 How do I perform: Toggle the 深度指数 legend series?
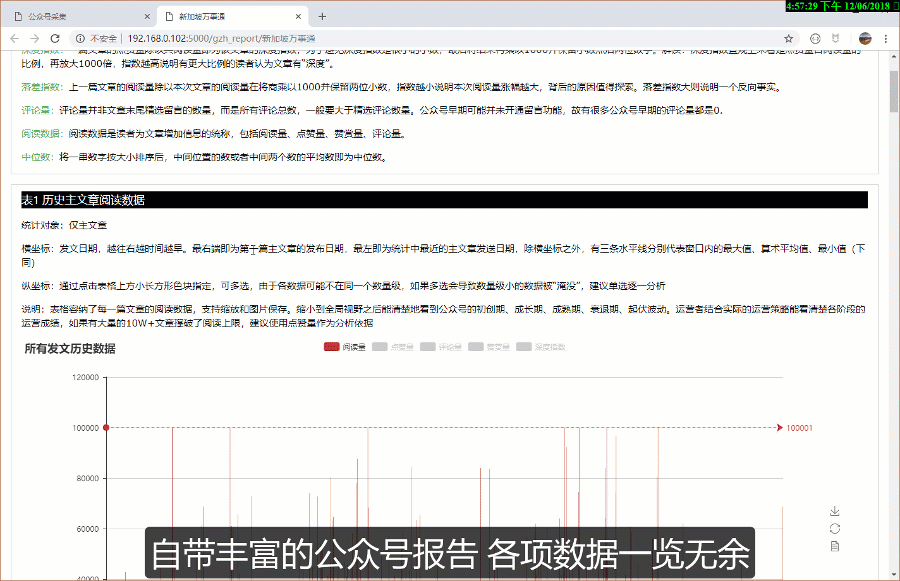point(541,347)
